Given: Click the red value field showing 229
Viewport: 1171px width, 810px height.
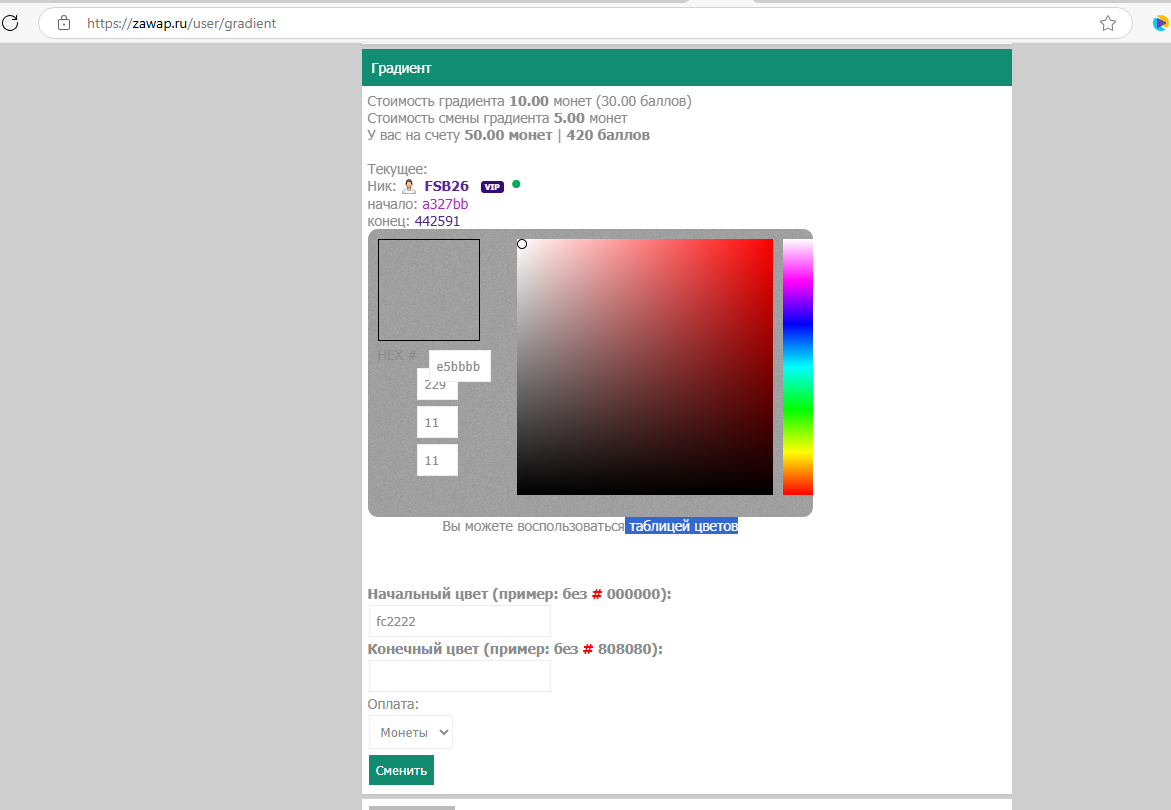Looking at the screenshot, I should coord(437,387).
